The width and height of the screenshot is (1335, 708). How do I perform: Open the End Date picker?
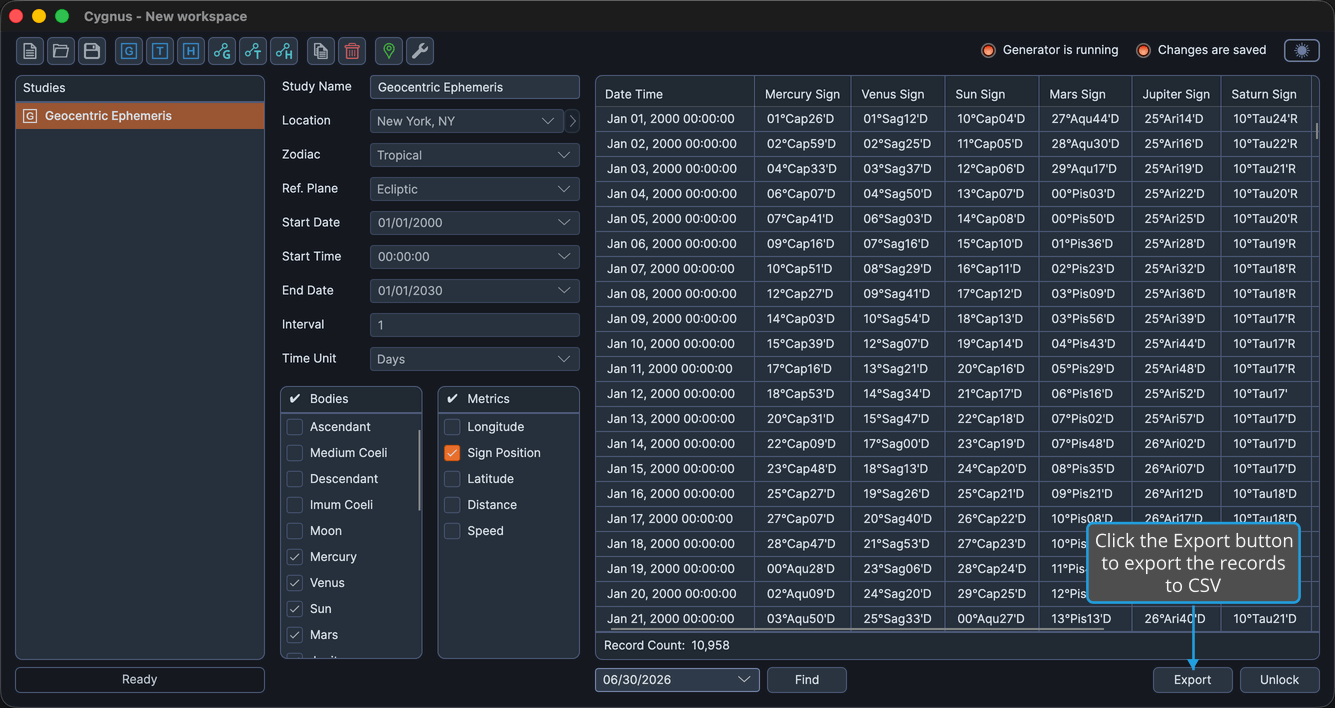[x=475, y=291]
